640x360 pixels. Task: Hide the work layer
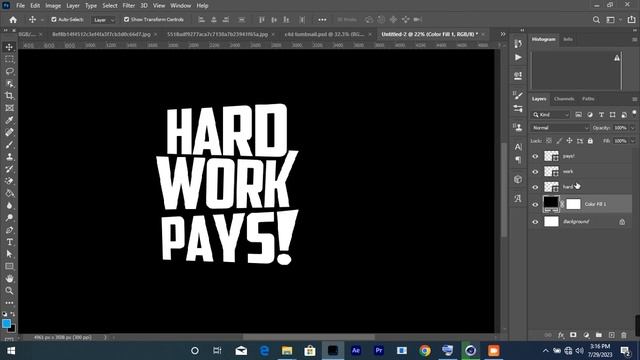pos(535,172)
